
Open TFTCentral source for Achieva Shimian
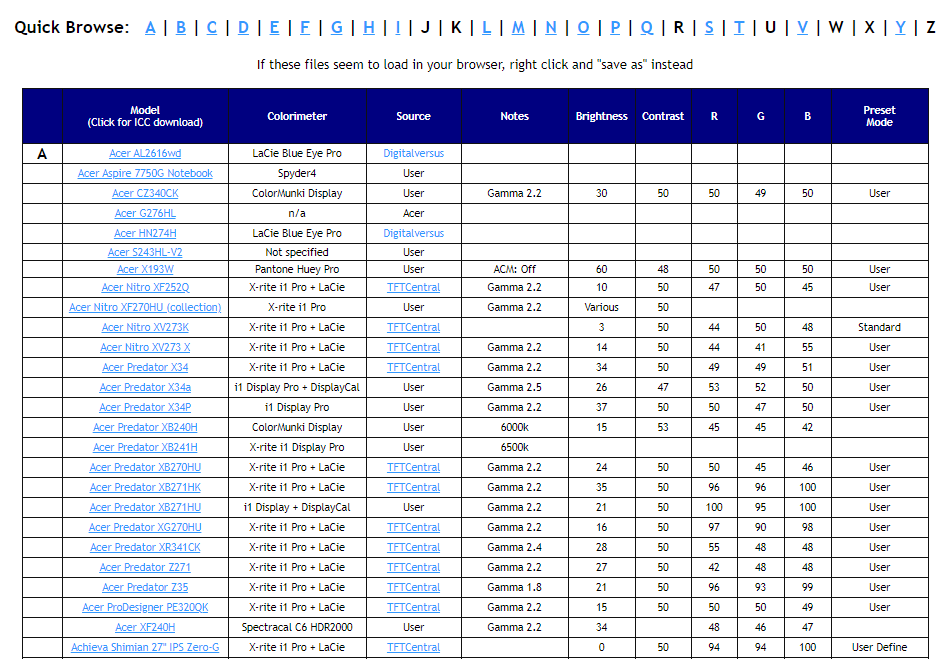coord(414,648)
